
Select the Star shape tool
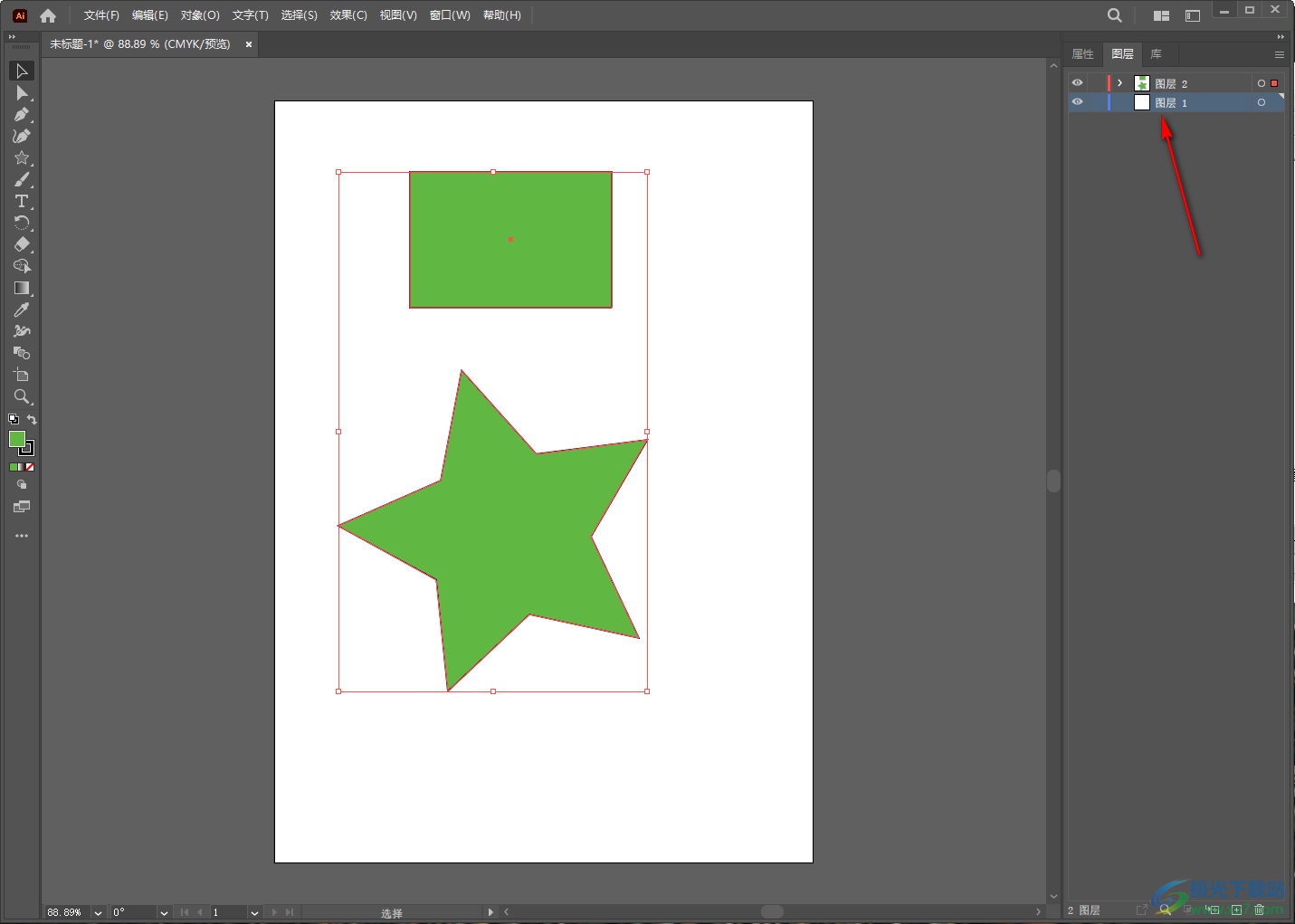[x=22, y=157]
